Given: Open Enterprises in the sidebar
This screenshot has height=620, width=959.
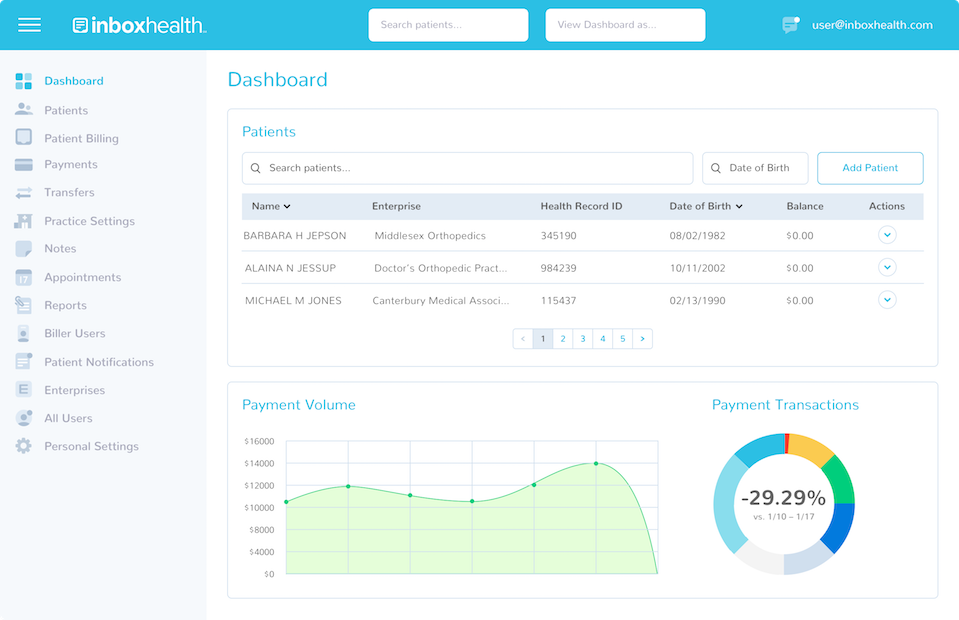Looking at the screenshot, I should point(75,390).
